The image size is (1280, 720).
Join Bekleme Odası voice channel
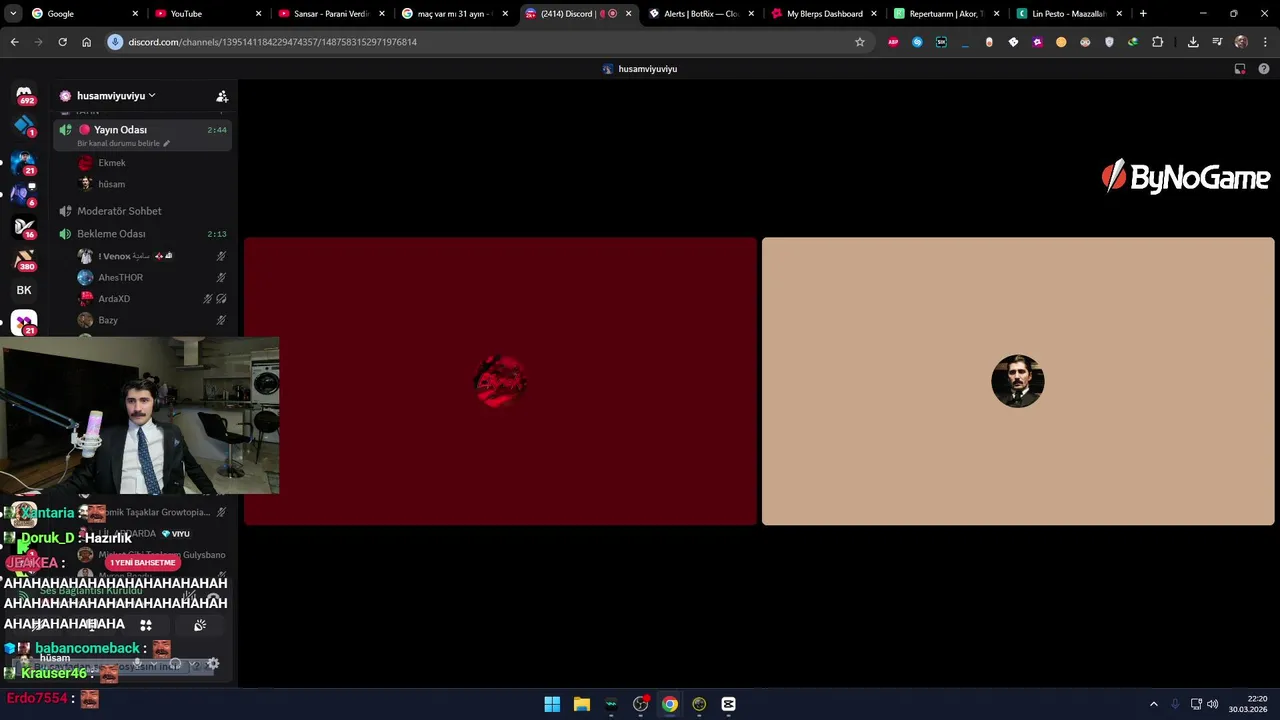(143, 234)
